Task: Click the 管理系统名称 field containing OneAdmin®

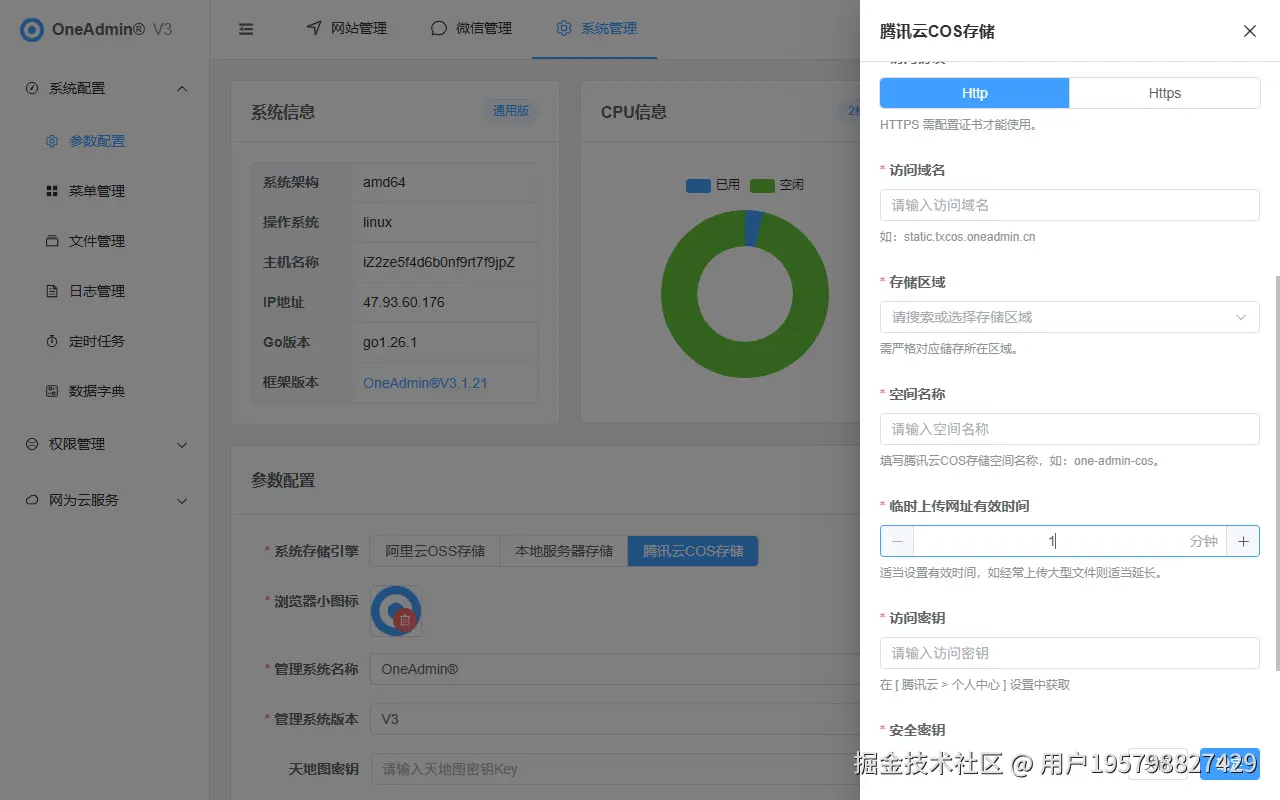Action: click(615, 669)
